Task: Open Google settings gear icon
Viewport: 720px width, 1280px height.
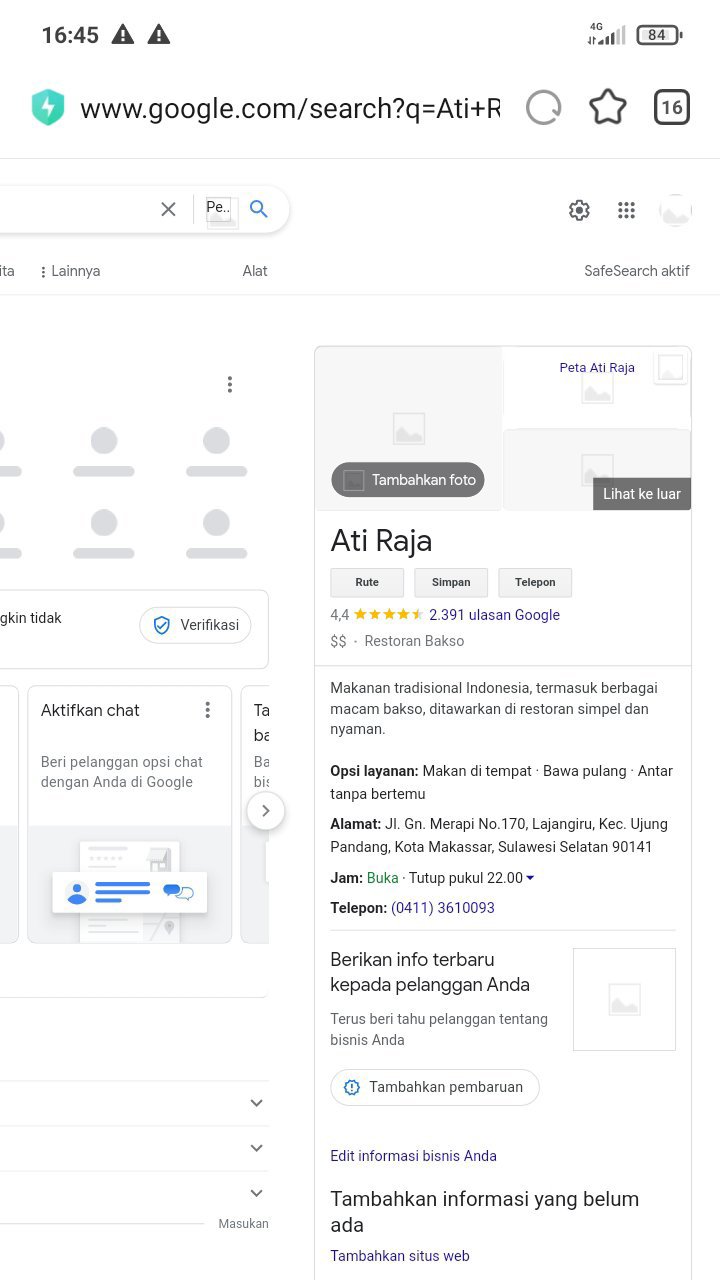Action: coord(579,210)
